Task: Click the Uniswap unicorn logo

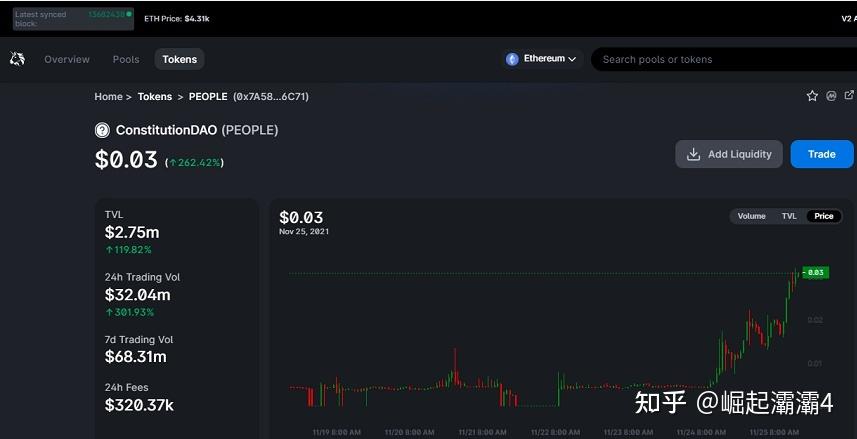Action: coord(17,59)
